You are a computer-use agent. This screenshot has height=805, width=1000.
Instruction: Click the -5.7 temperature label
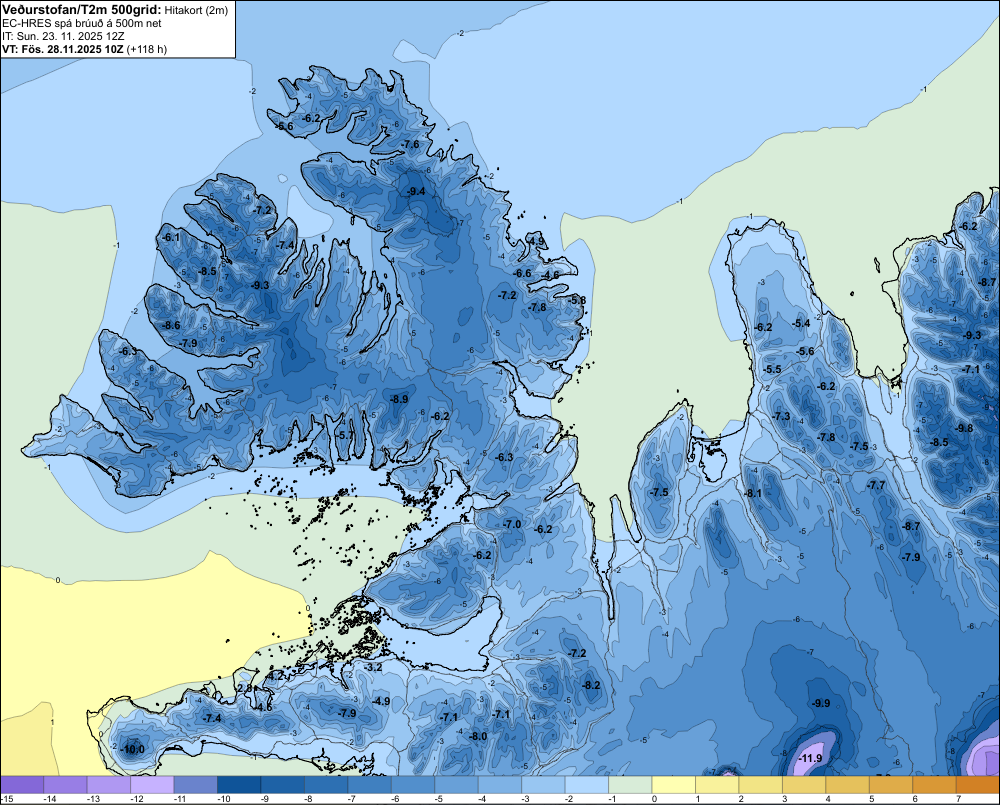(345, 435)
